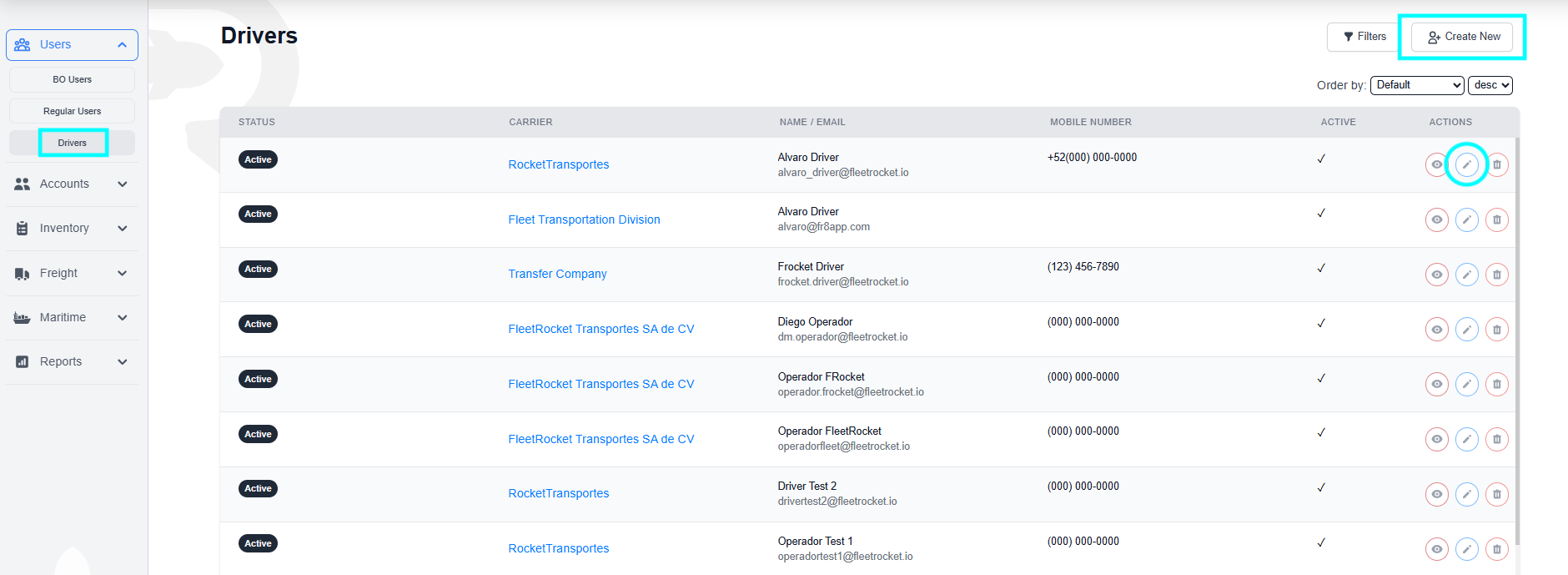Viewport: 1568px width, 575px height.
Task: Open RocketTransportes carrier link for alvaro_driver@fleetrocket.io
Action: pyautogui.click(x=559, y=164)
